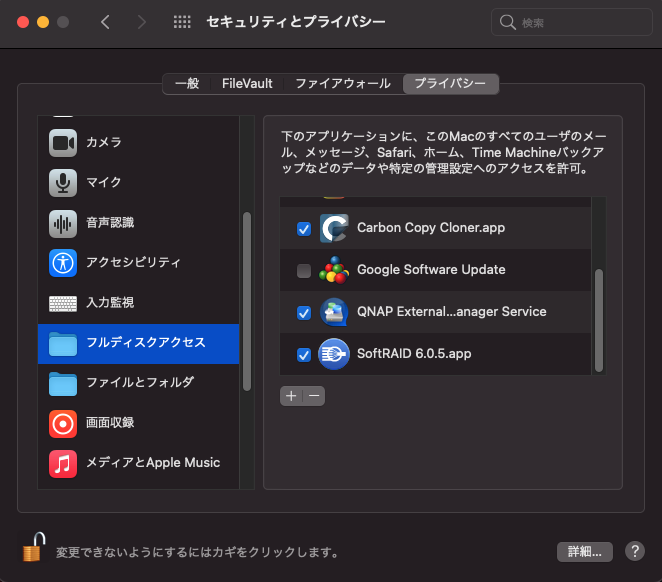Select the Google Software Update name
662x582 pixels.
pos(431,270)
